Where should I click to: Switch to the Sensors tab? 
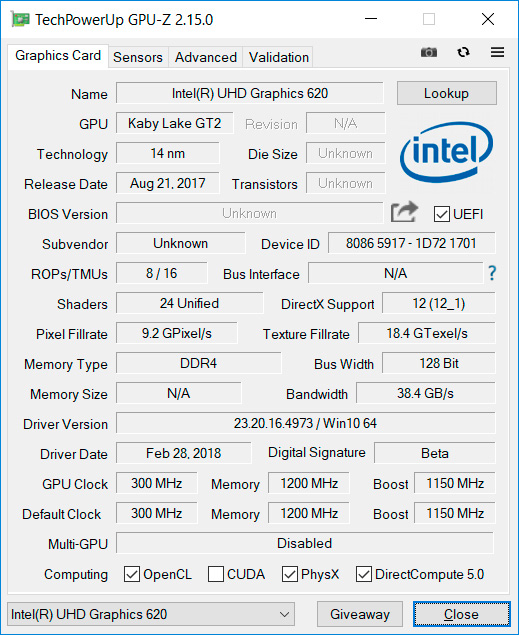pos(138,57)
